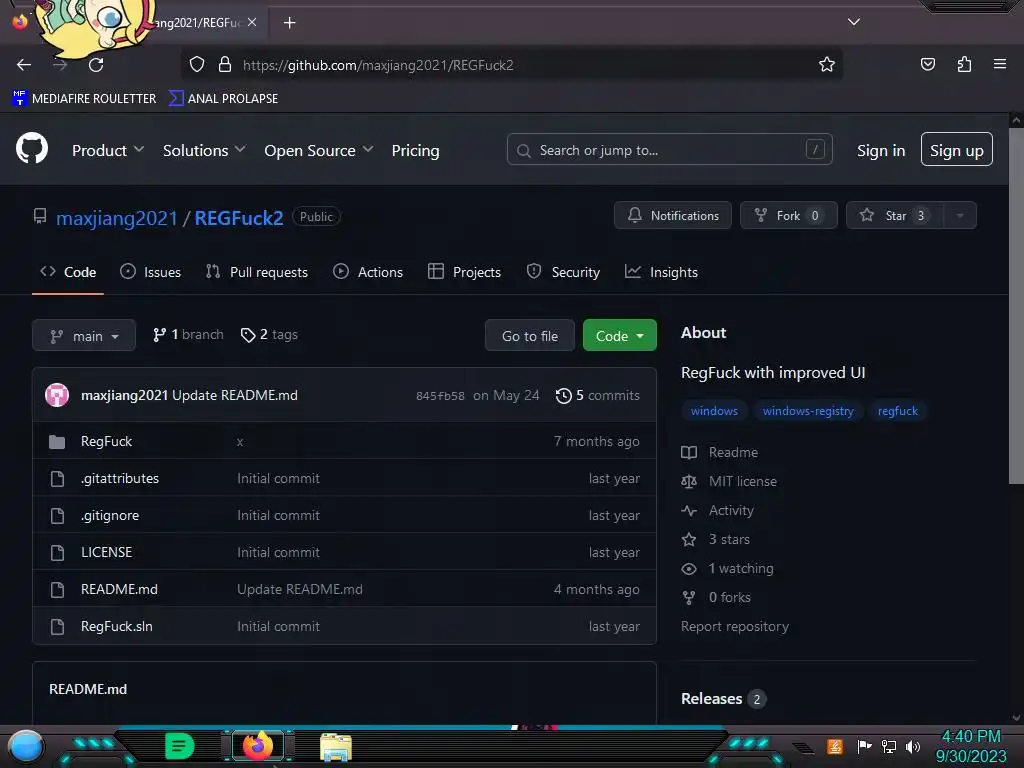This screenshot has width=1024, height=768.
Task: Switch to the Actions tab
Action: (368, 272)
